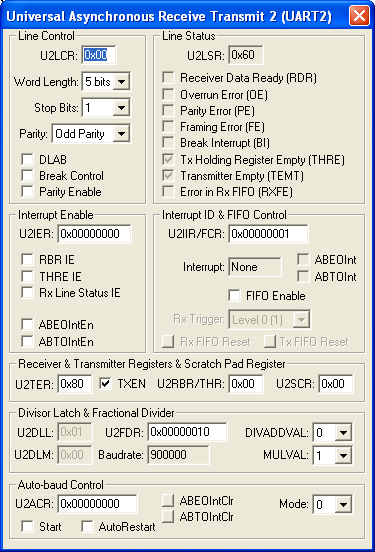Click the U2IIR/FCR register field

268,234
